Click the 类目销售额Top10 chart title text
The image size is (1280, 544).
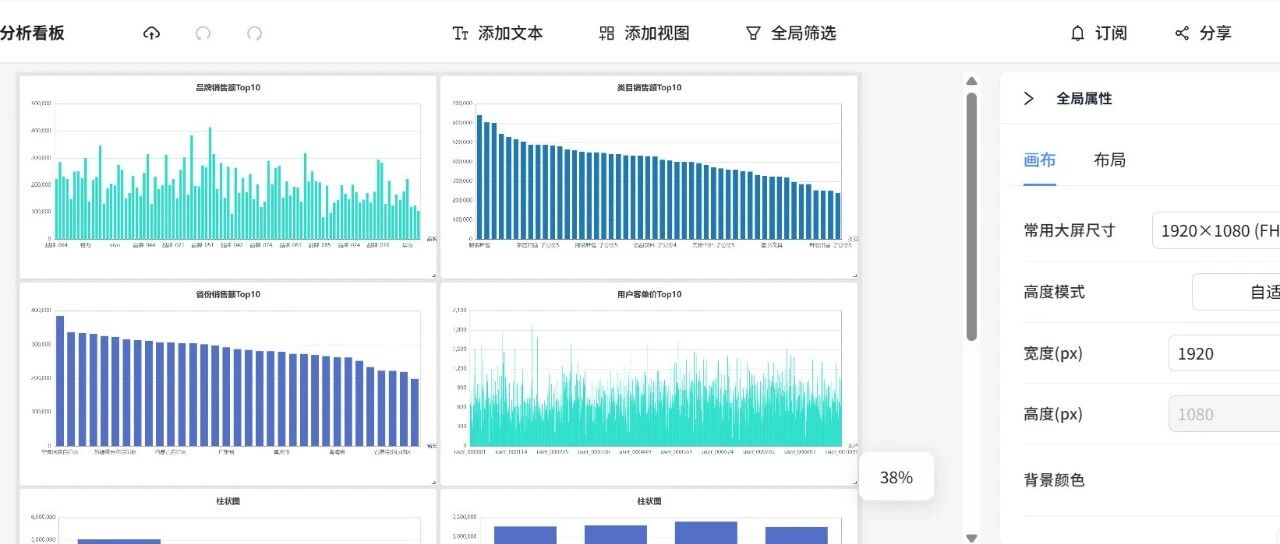click(649, 88)
